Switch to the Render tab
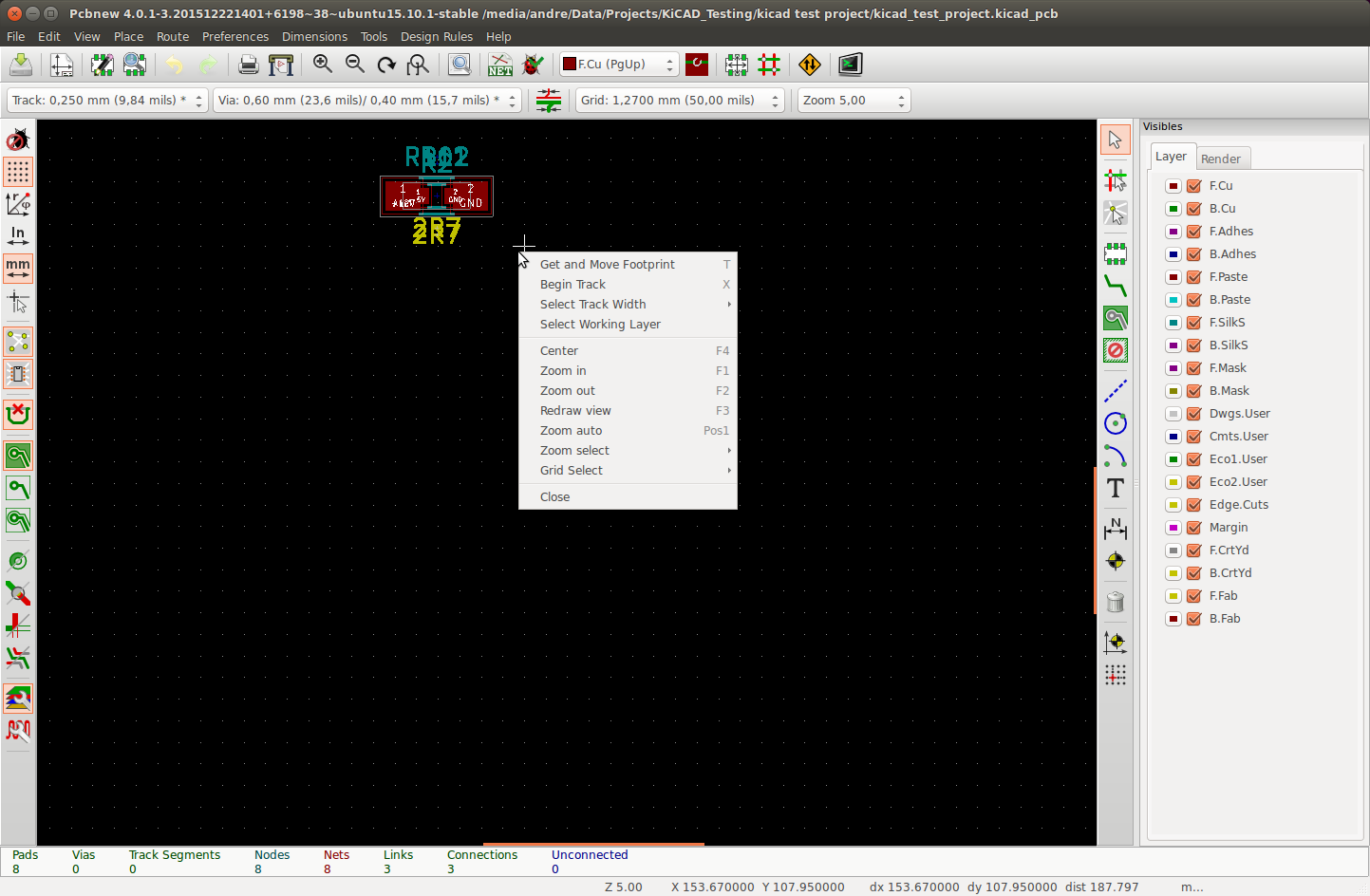This screenshot has height=896, width=1370. click(x=1220, y=159)
